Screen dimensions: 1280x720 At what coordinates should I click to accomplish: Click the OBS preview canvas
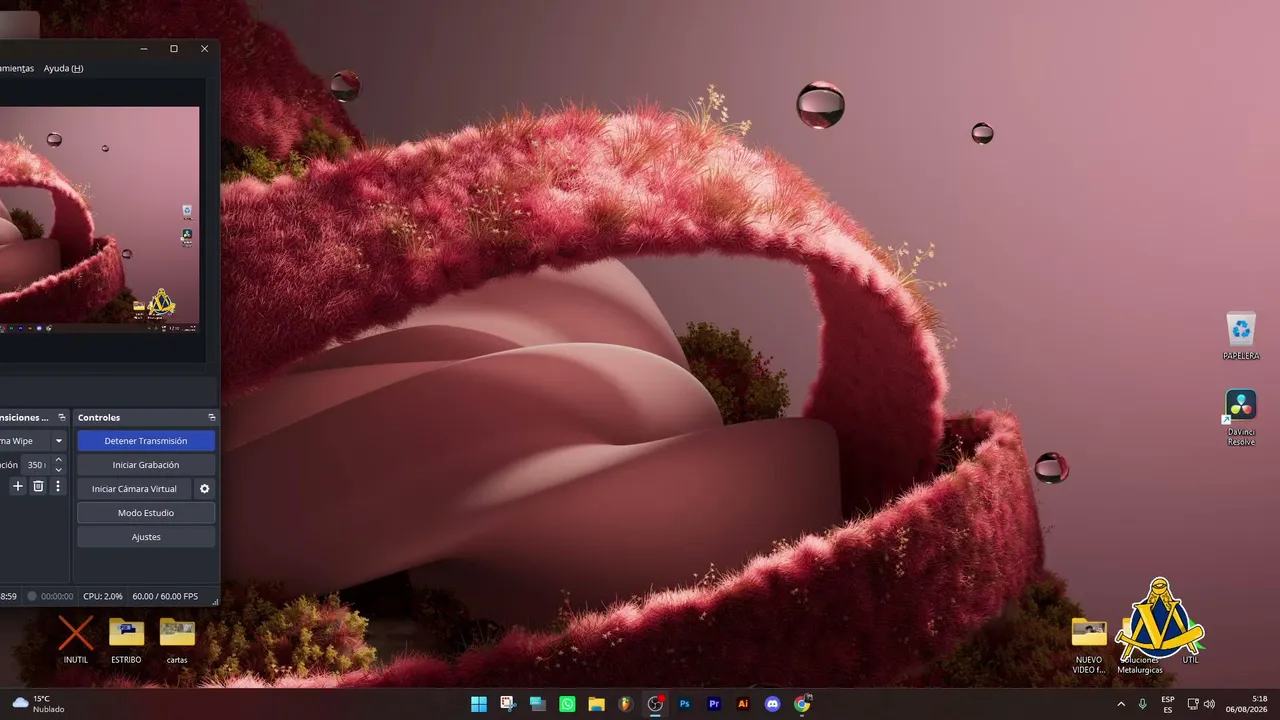pos(99,220)
